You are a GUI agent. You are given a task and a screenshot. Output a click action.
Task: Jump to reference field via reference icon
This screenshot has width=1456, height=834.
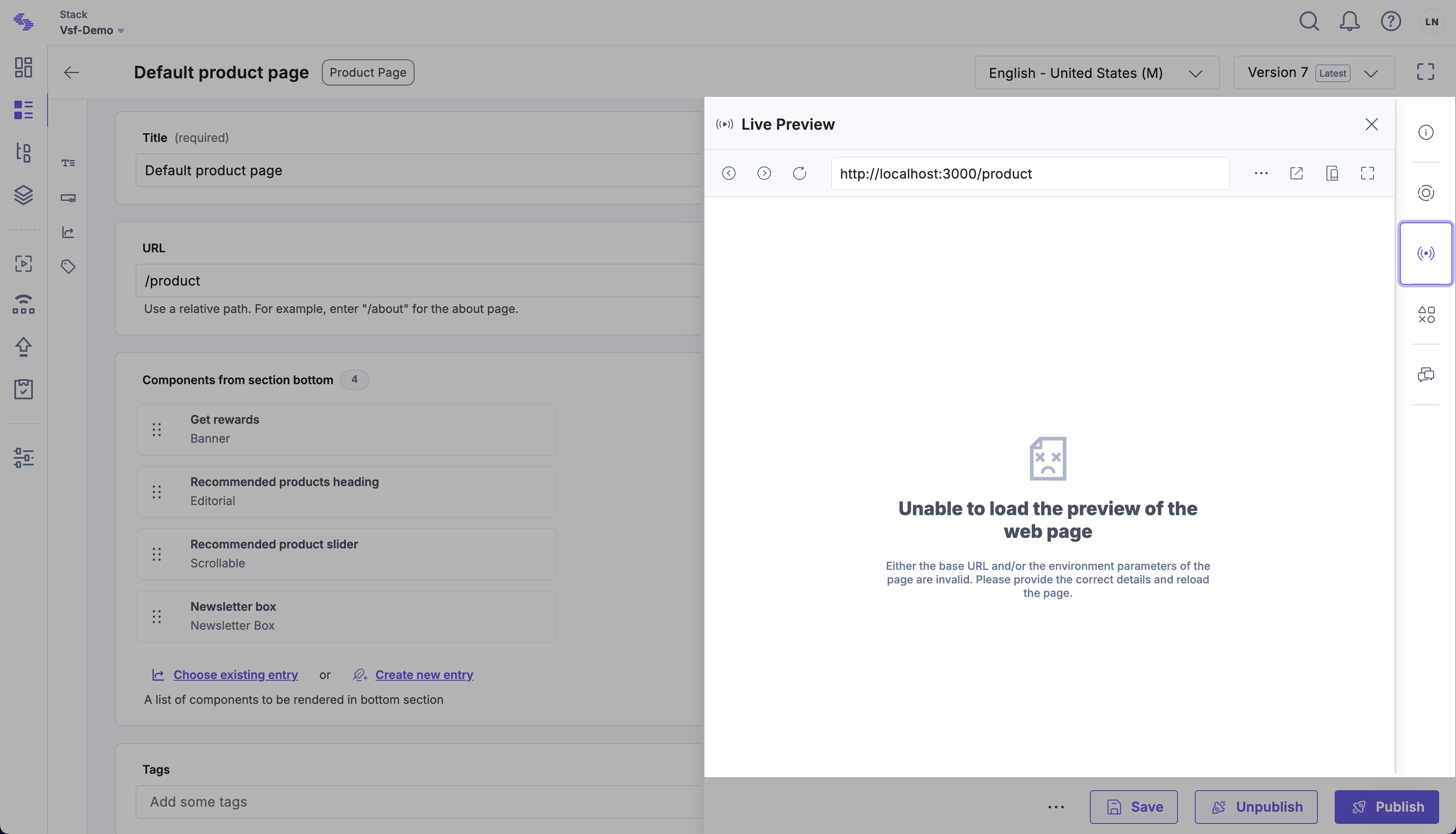click(x=68, y=232)
